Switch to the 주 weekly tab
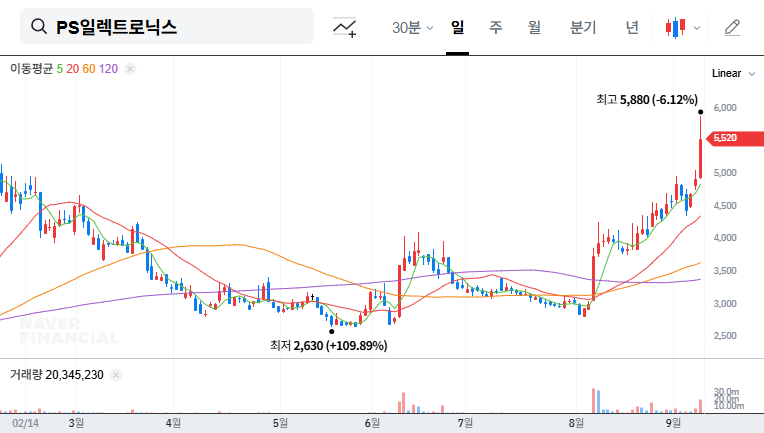This screenshot has width=764, height=433. tap(496, 27)
